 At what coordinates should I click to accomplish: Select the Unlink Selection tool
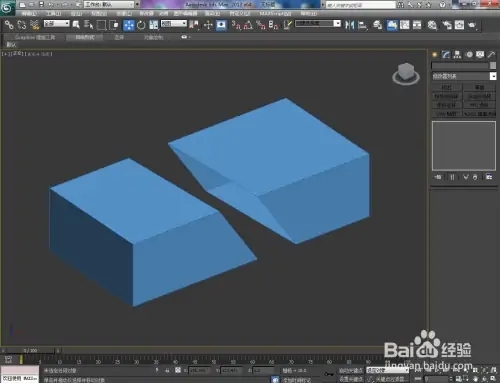(x=22, y=25)
